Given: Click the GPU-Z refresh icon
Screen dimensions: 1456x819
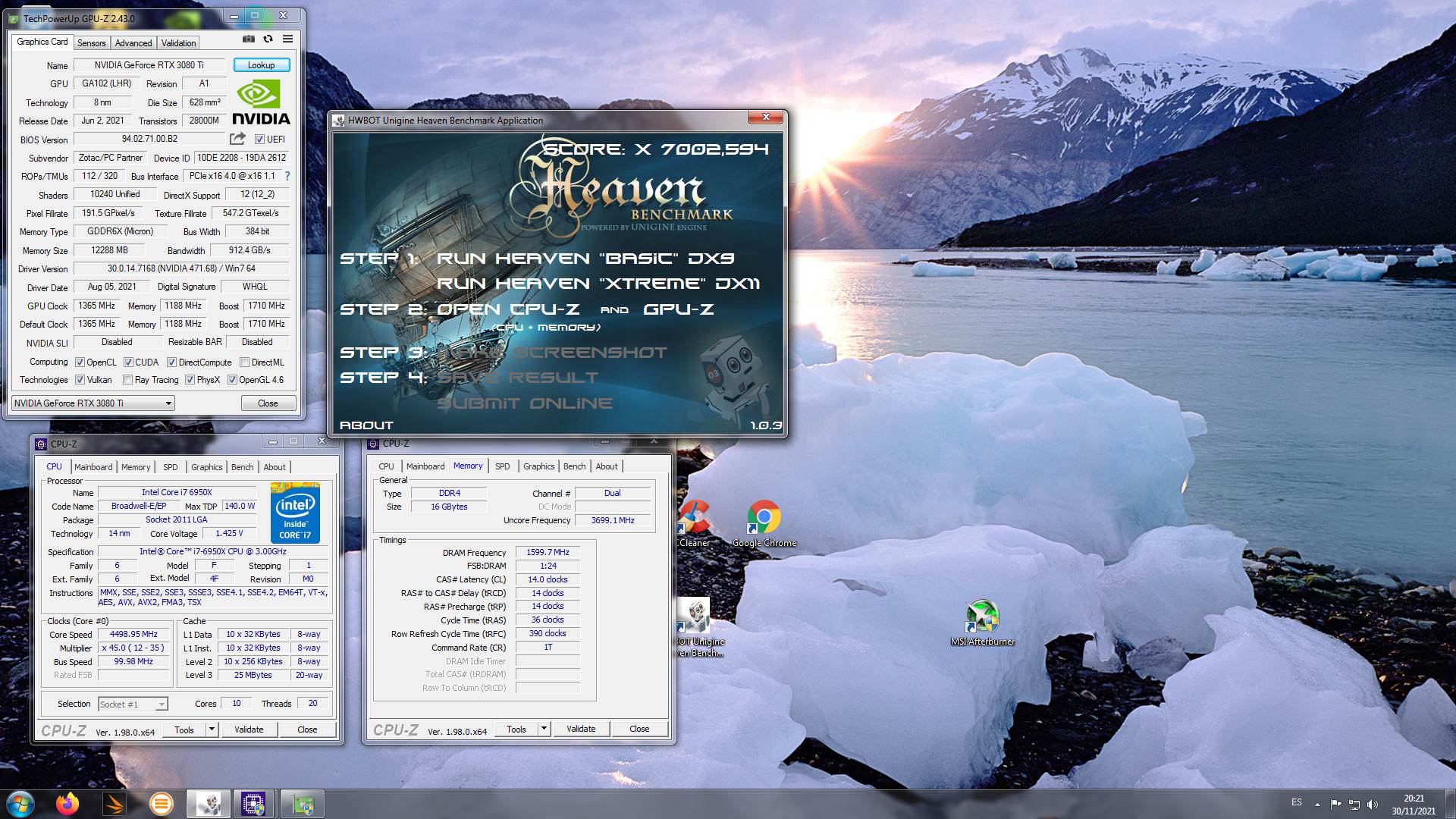Looking at the screenshot, I should tap(268, 39).
